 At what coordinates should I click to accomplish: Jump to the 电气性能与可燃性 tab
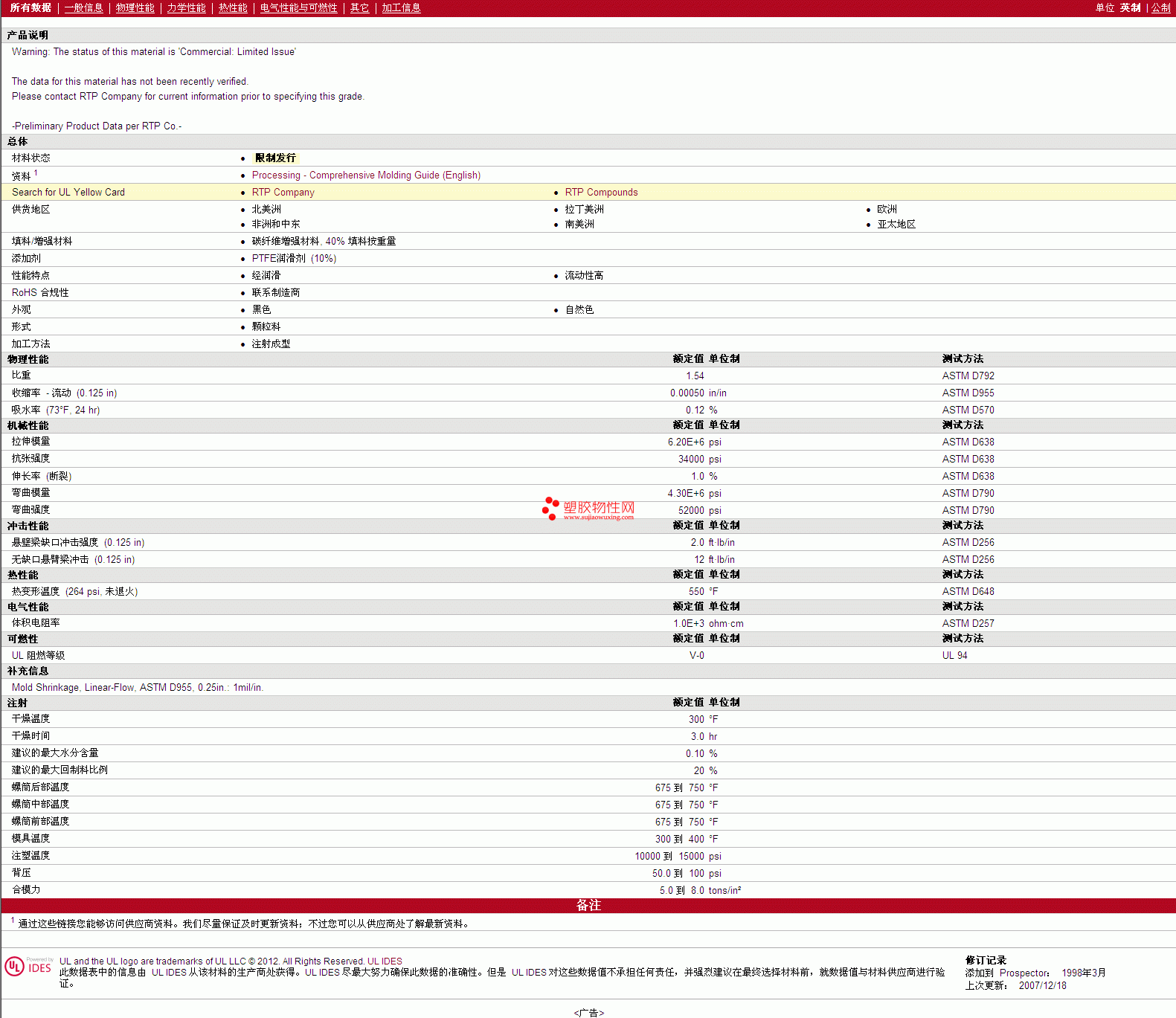pyautogui.click(x=298, y=8)
